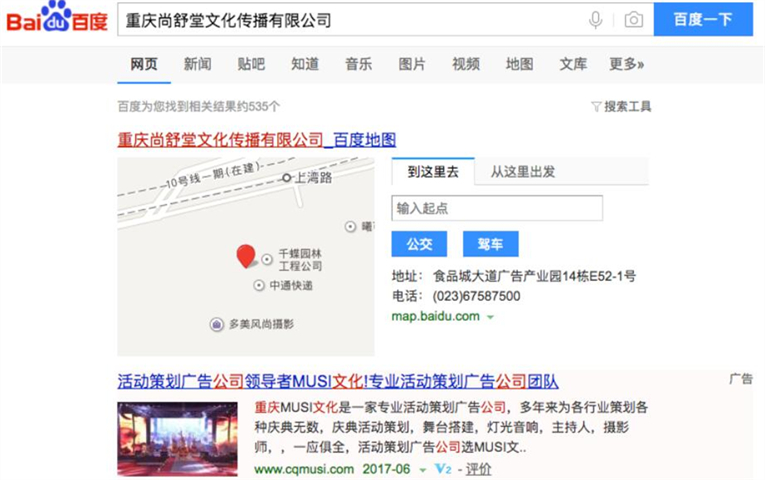765x480 pixels.
Task: Expand dropdown arrow next to map.baidu.com
Action: coord(490,317)
